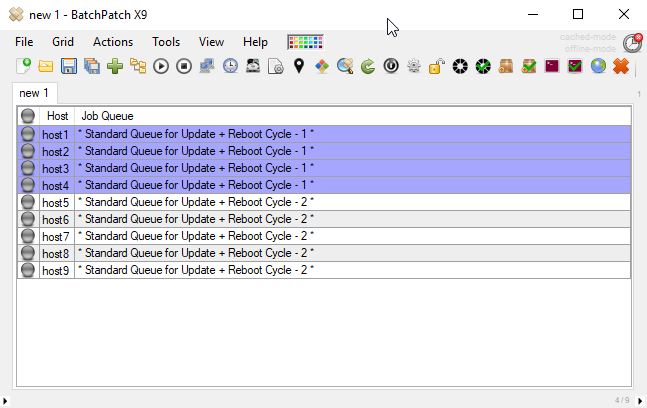
Task: Select the host4 row cell
Action: click(57, 185)
